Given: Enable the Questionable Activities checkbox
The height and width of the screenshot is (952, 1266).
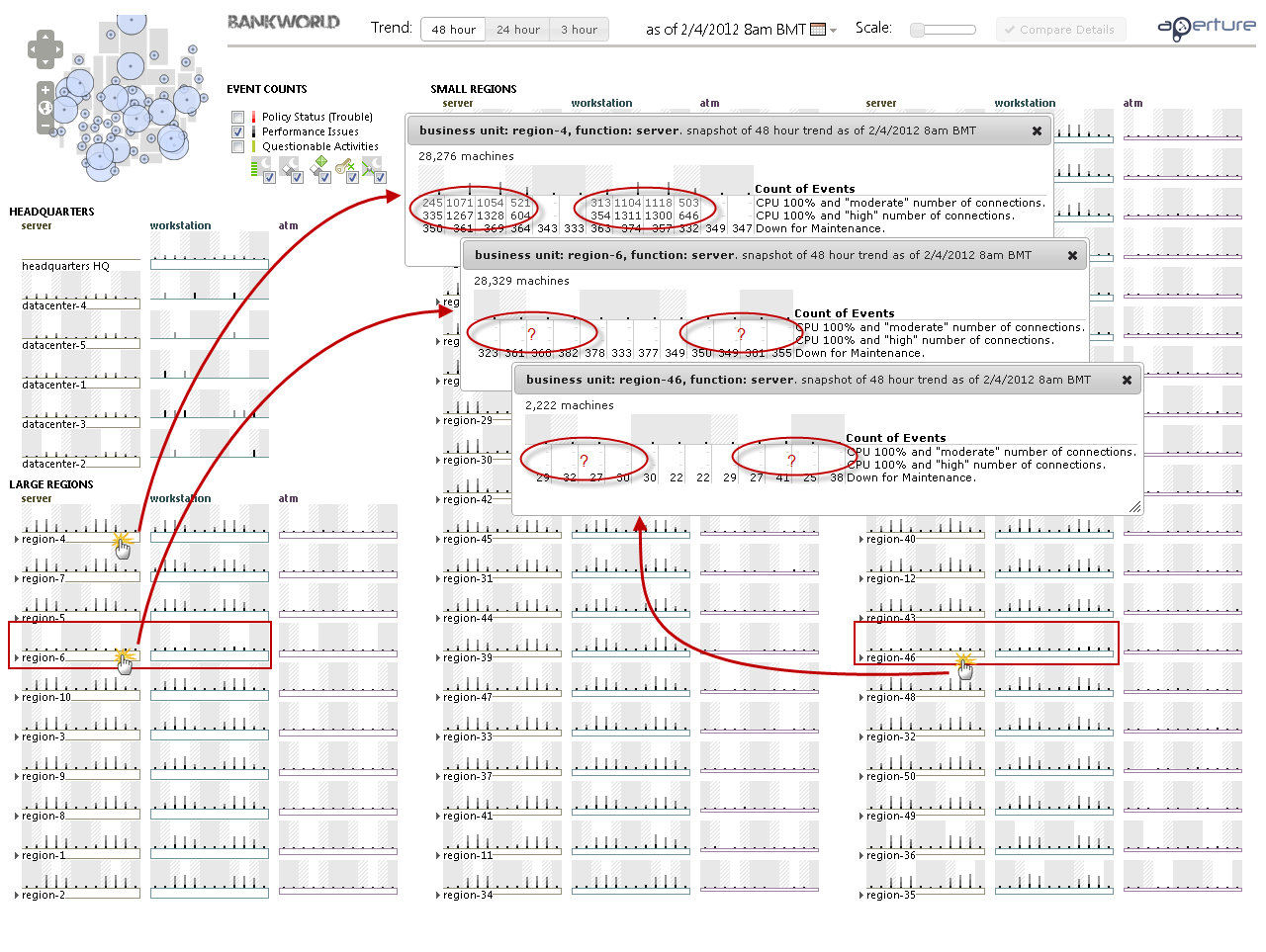Looking at the screenshot, I should click(237, 146).
